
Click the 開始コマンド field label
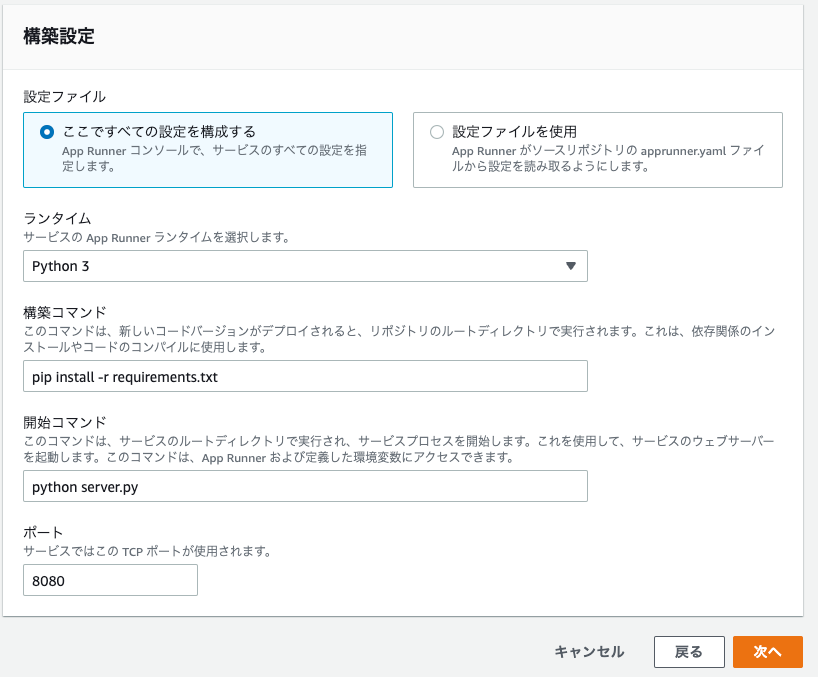pyautogui.click(x=65, y=422)
